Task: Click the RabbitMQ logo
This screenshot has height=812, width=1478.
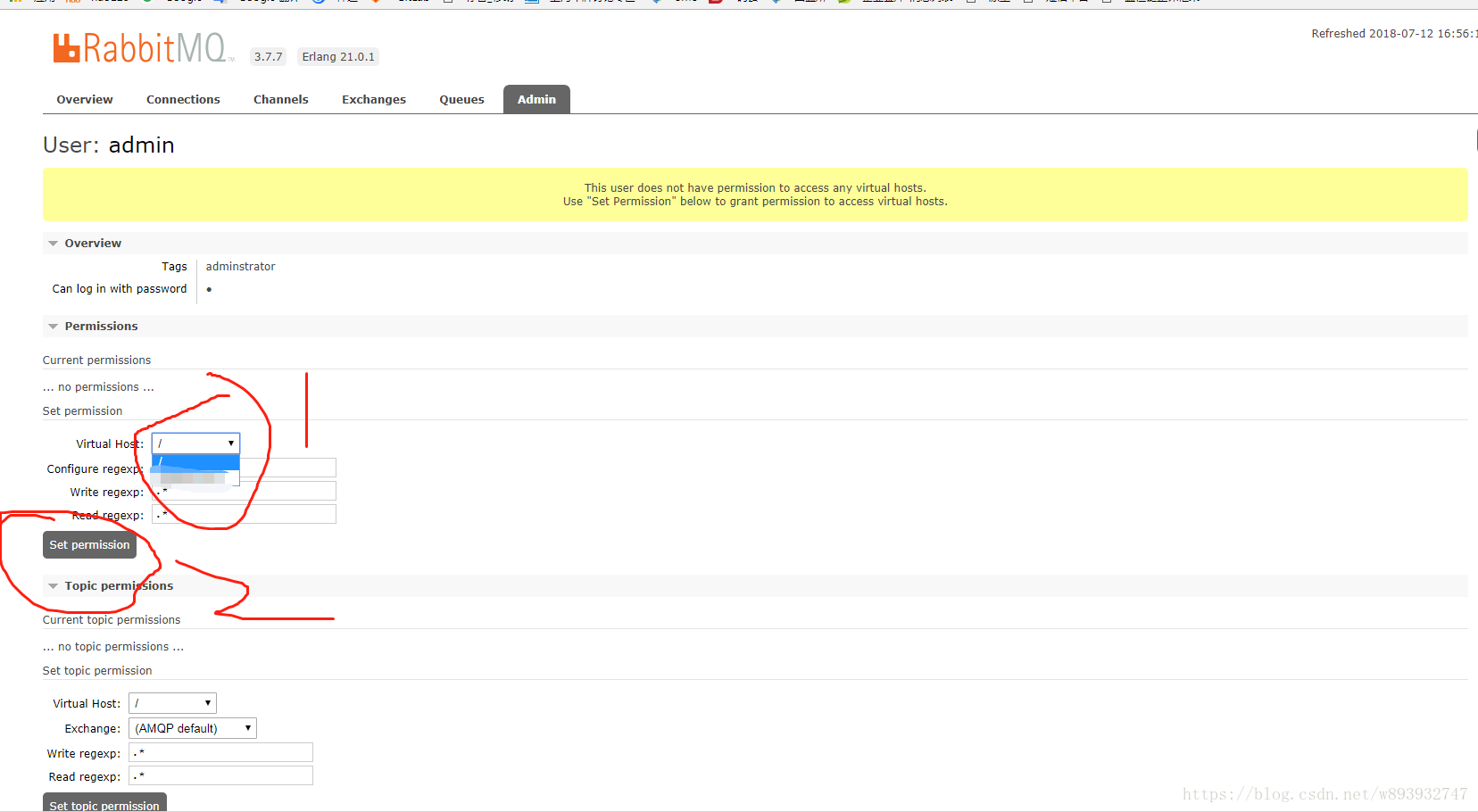Action: click(x=143, y=48)
